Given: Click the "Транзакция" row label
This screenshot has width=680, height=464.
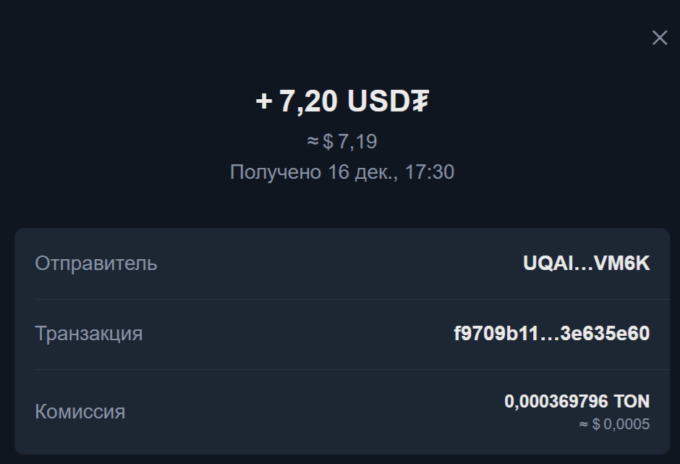Looking at the screenshot, I should point(89,334).
